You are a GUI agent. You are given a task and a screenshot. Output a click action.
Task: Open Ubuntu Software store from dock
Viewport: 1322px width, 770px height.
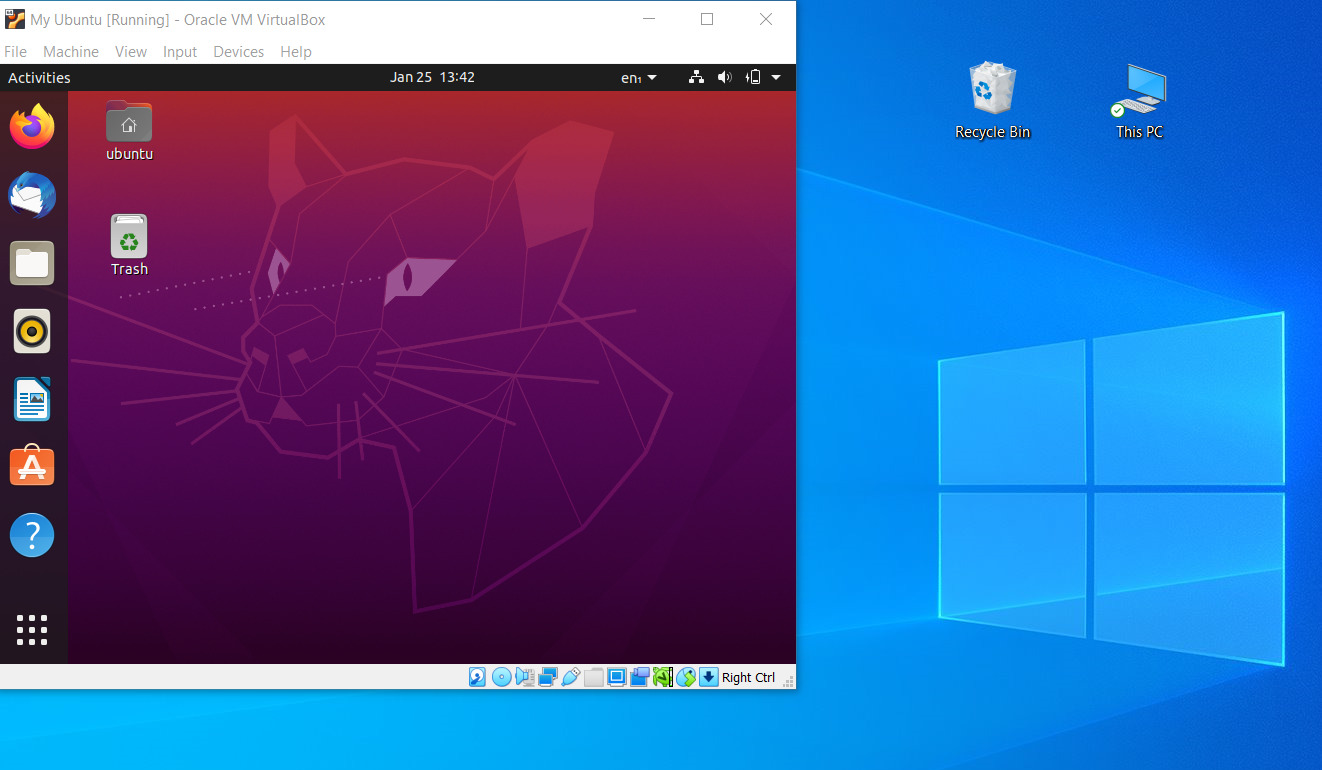tap(32, 466)
